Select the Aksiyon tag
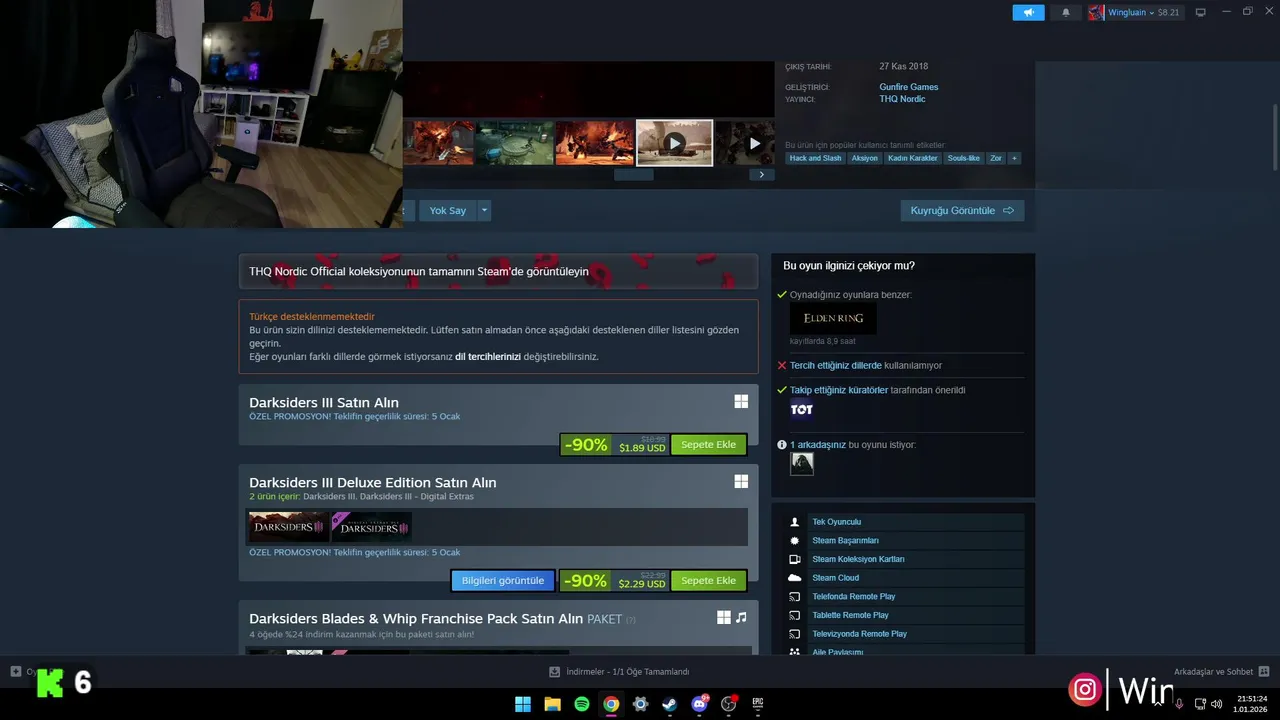The image size is (1280, 720). click(x=864, y=158)
